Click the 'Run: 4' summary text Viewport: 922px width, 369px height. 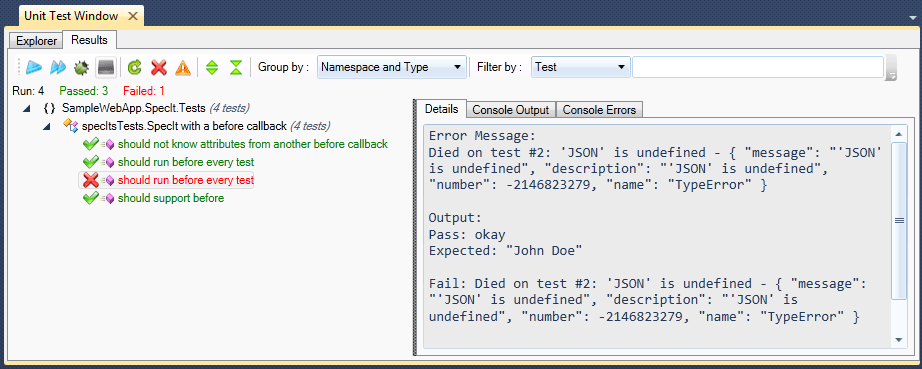pos(28,91)
